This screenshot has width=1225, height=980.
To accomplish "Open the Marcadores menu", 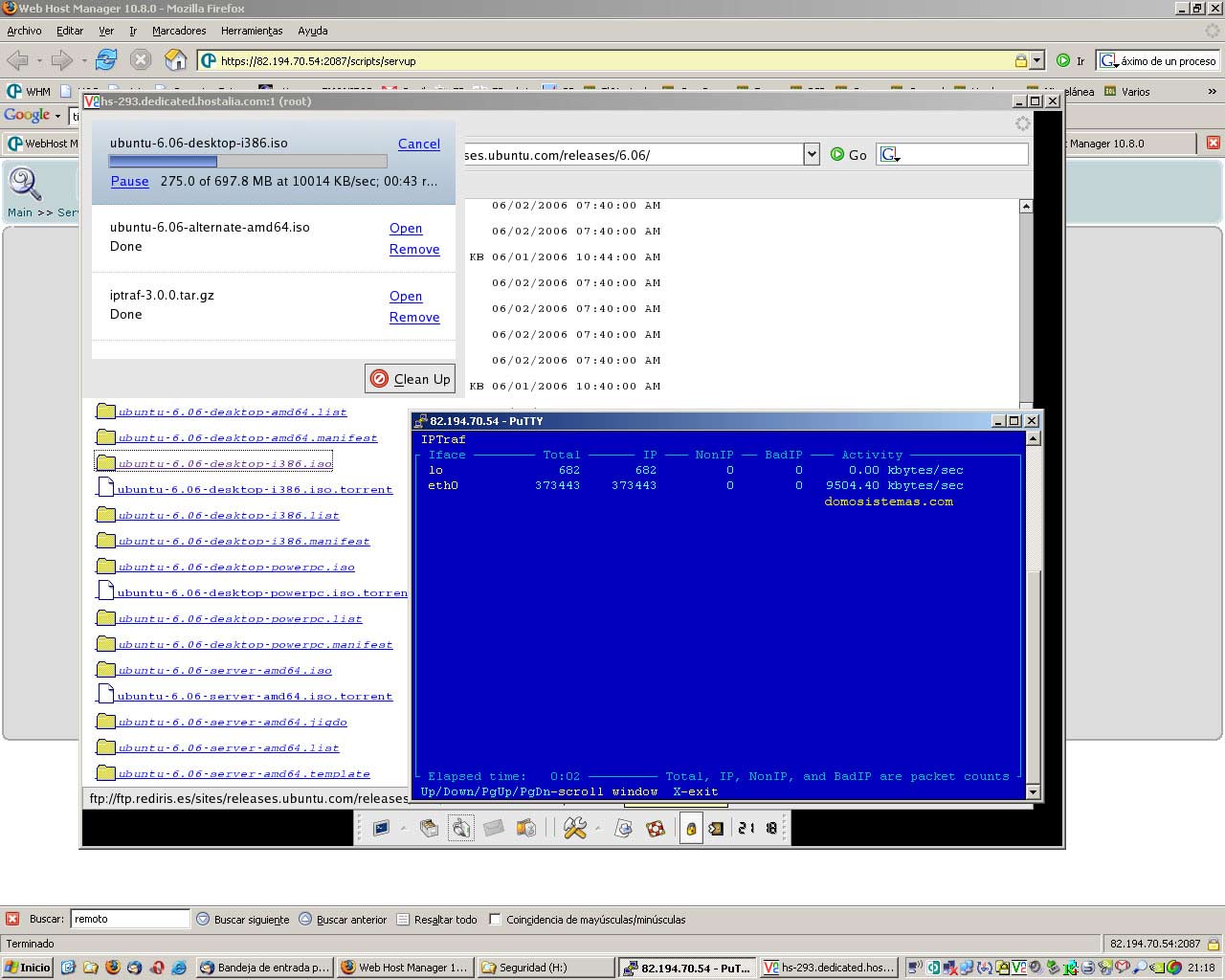I will 179,31.
